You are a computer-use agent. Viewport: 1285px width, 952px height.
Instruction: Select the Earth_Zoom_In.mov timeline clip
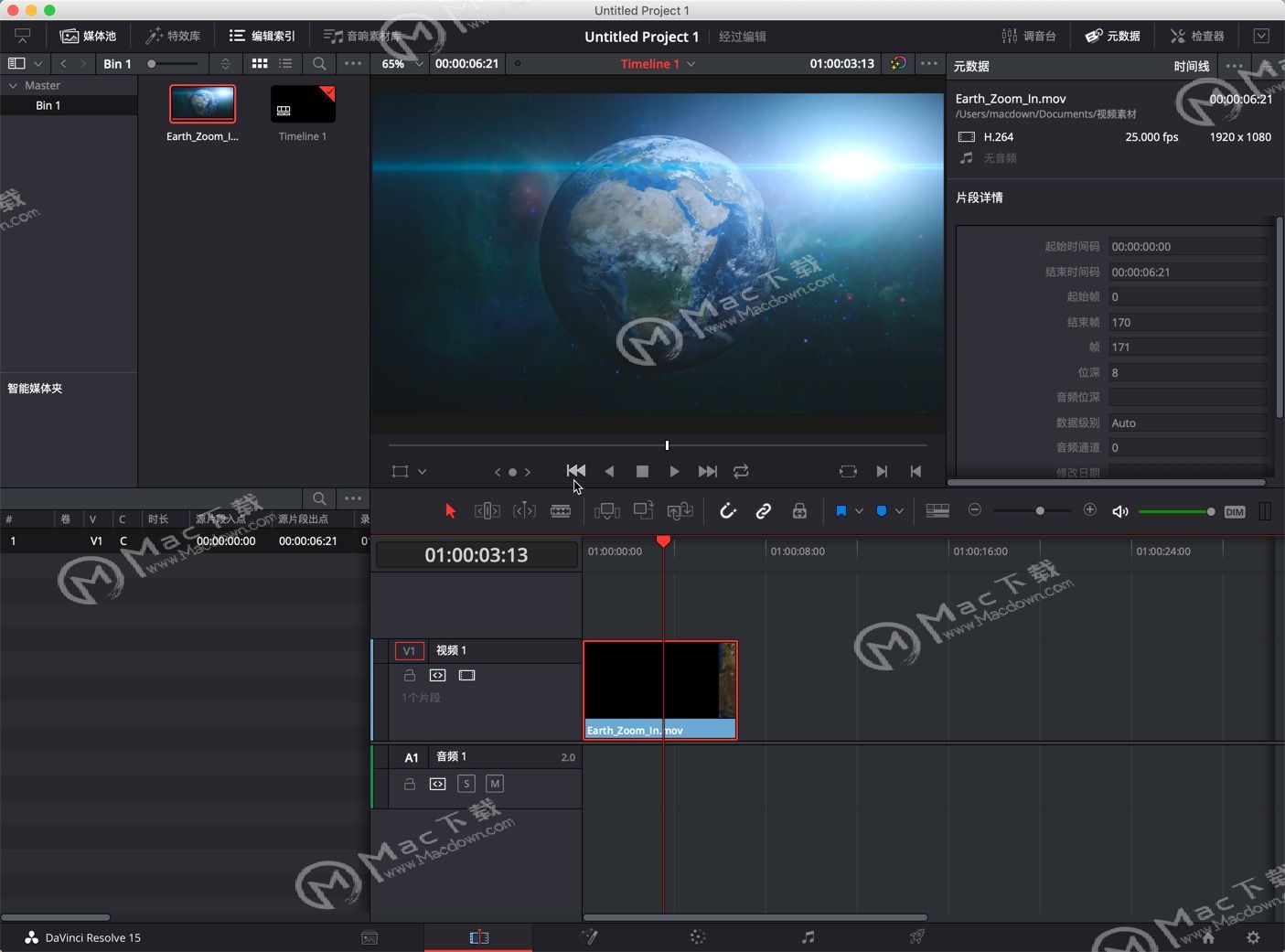[660, 690]
